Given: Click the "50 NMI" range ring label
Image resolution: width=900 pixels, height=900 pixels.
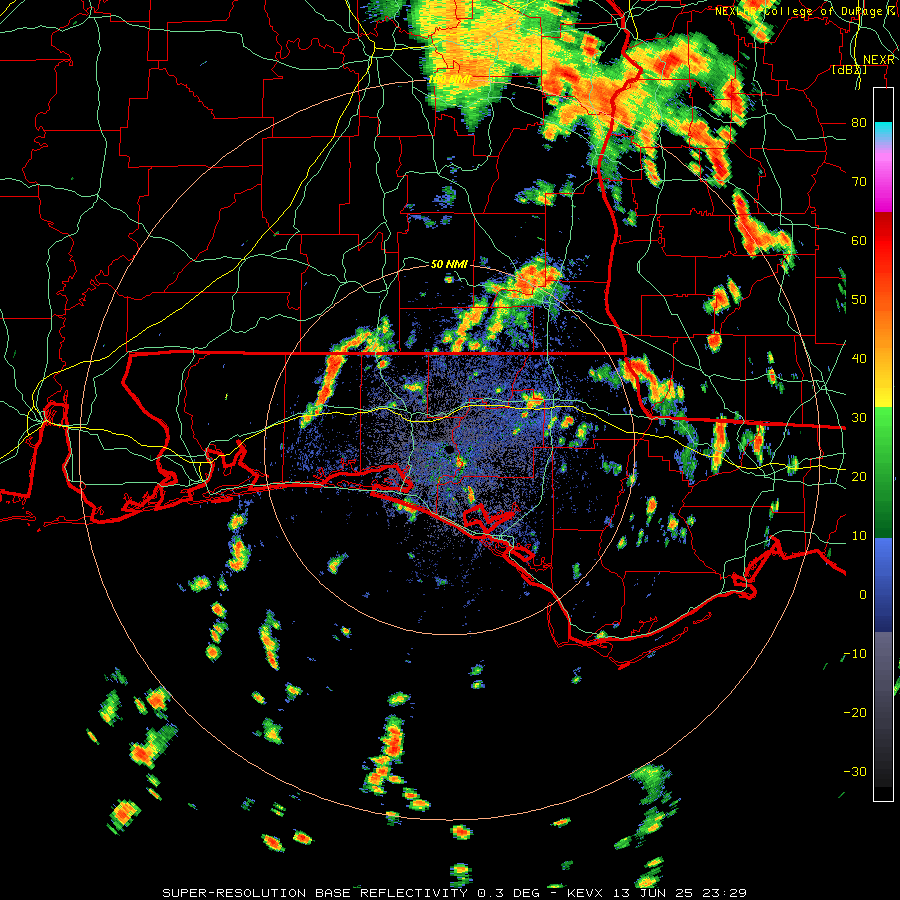Looking at the screenshot, I should [449, 264].
